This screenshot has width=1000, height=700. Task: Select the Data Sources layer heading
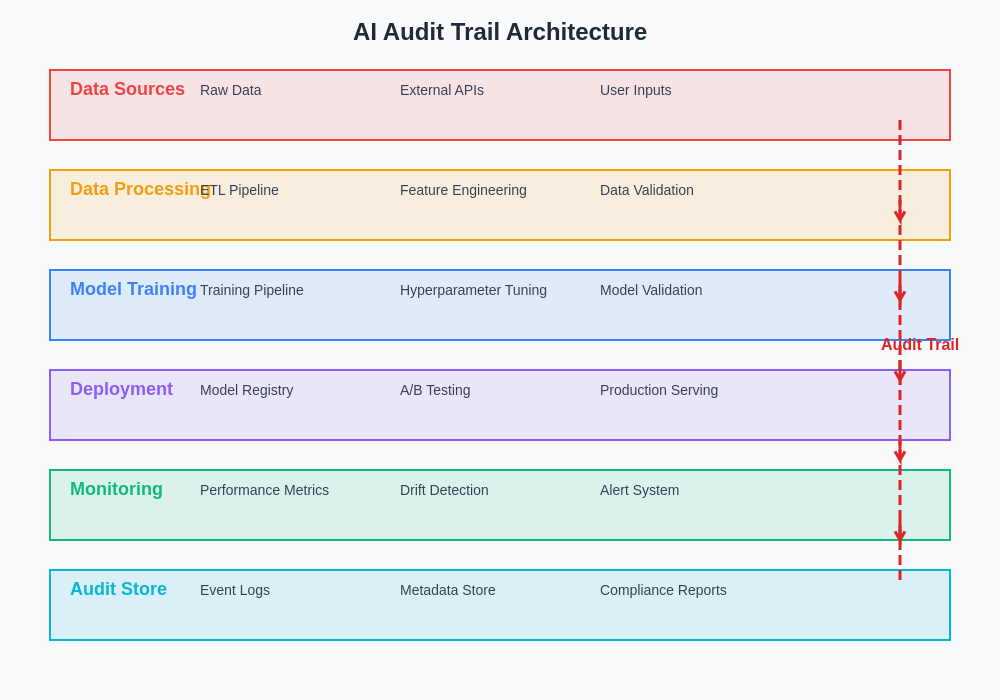127,89
